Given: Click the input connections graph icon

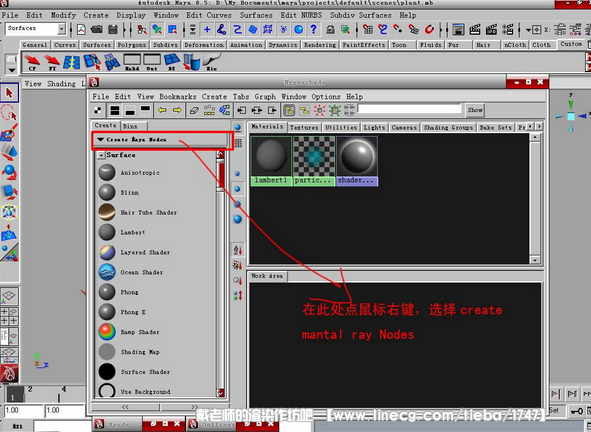Looking at the screenshot, I should click(242, 110).
